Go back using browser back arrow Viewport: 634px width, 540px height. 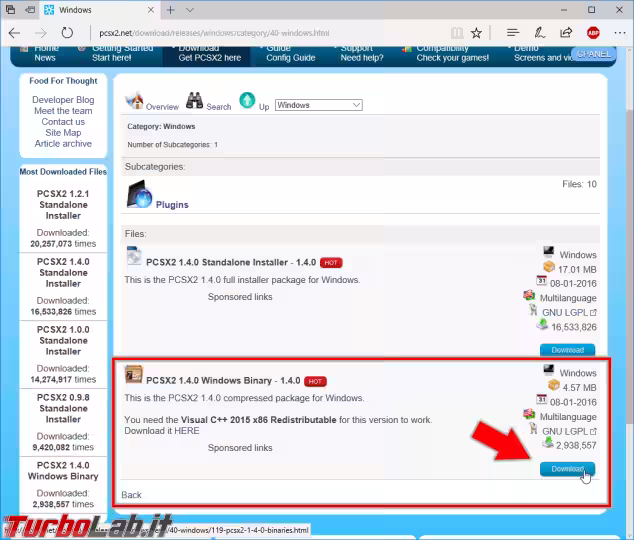click(x=15, y=33)
